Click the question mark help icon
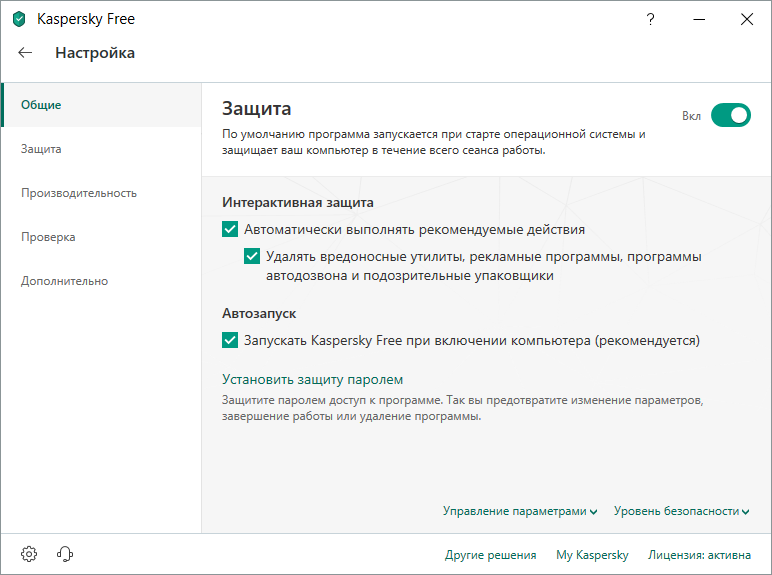Screen dimensions: 772x575 652,19
